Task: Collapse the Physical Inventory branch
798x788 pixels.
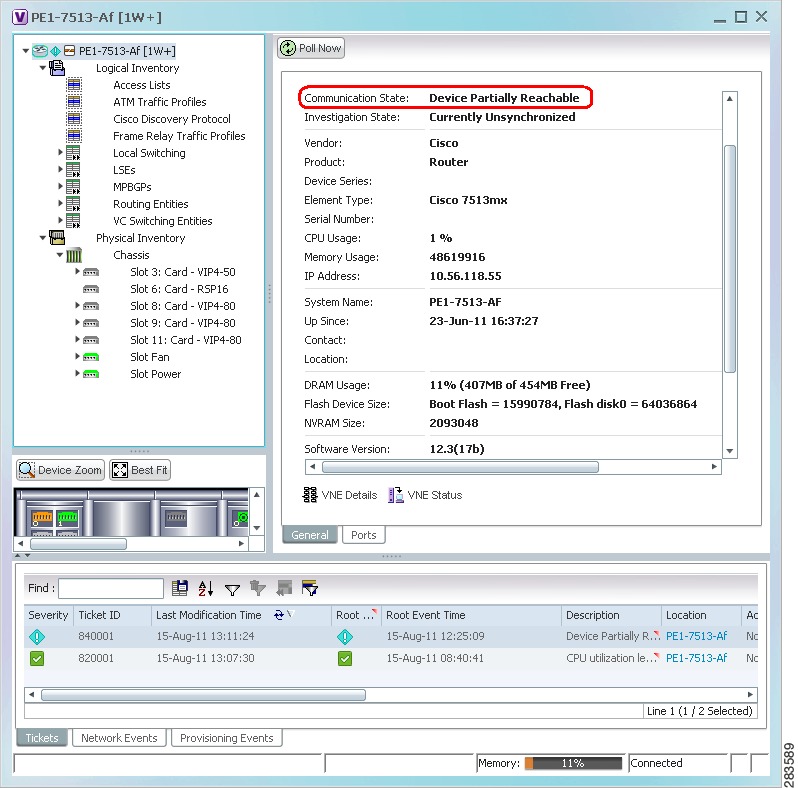Action: [x=43, y=237]
